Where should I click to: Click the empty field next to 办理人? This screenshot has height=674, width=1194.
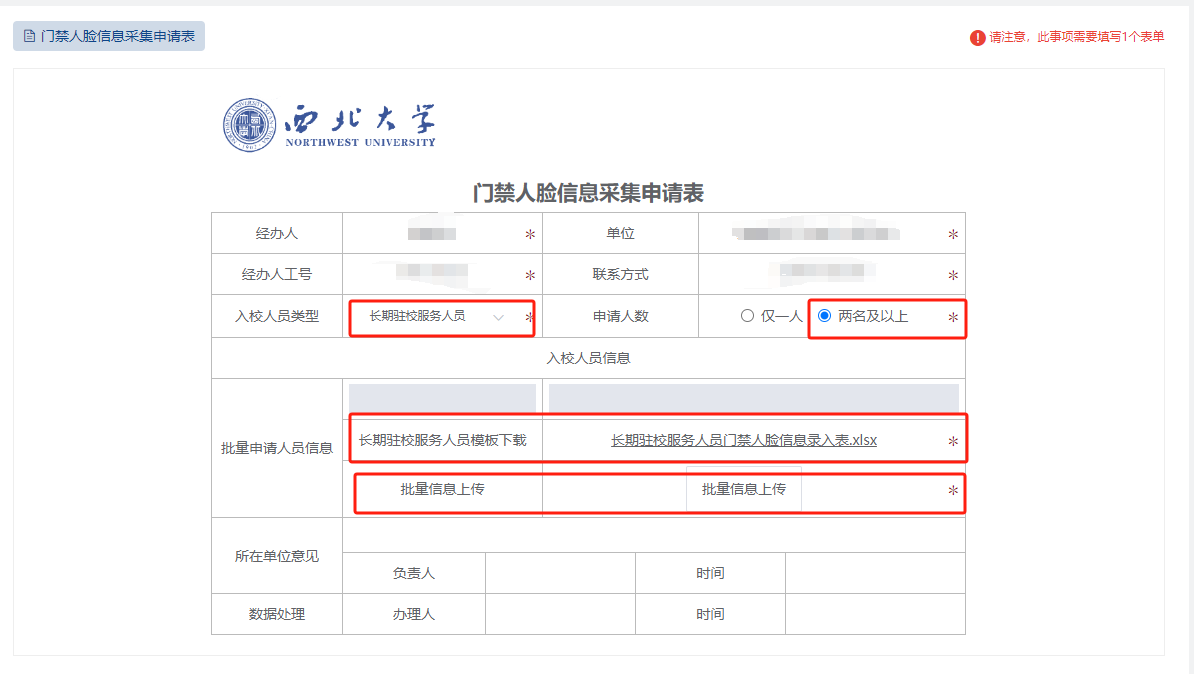[x=559, y=614]
